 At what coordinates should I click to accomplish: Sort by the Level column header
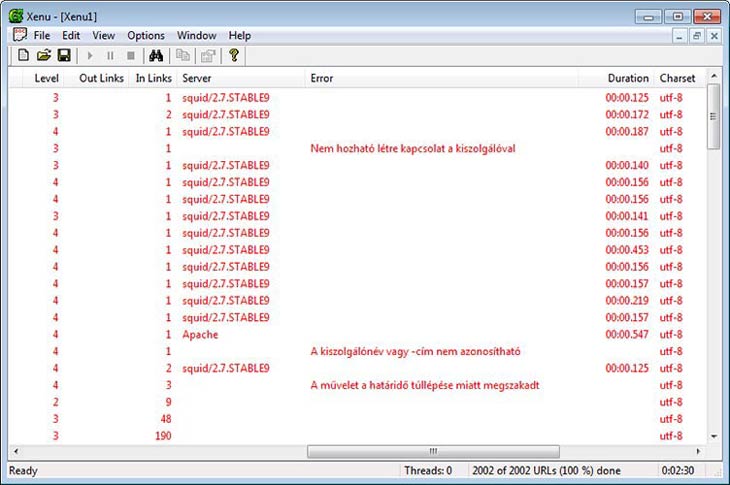pos(46,78)
